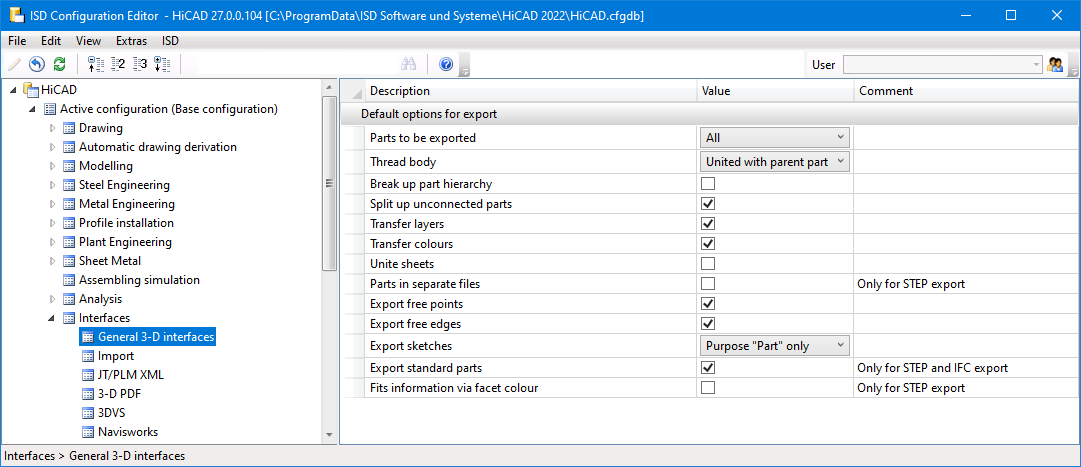Enable the Unite sheets checkbox
The height and width of the screenshot is (467, 1081).
[707, 264]
